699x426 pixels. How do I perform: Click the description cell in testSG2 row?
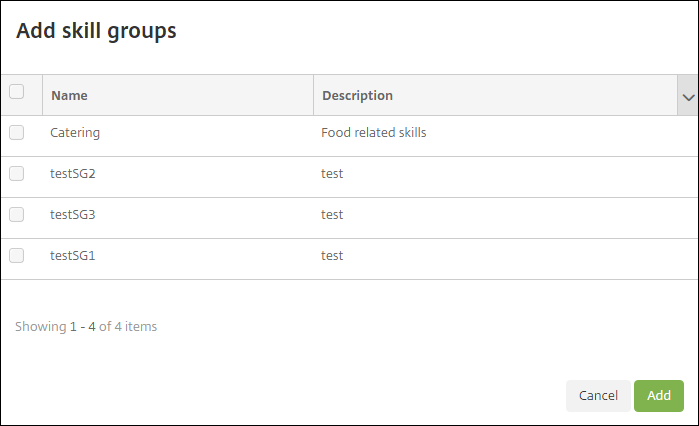pos(332,173)
